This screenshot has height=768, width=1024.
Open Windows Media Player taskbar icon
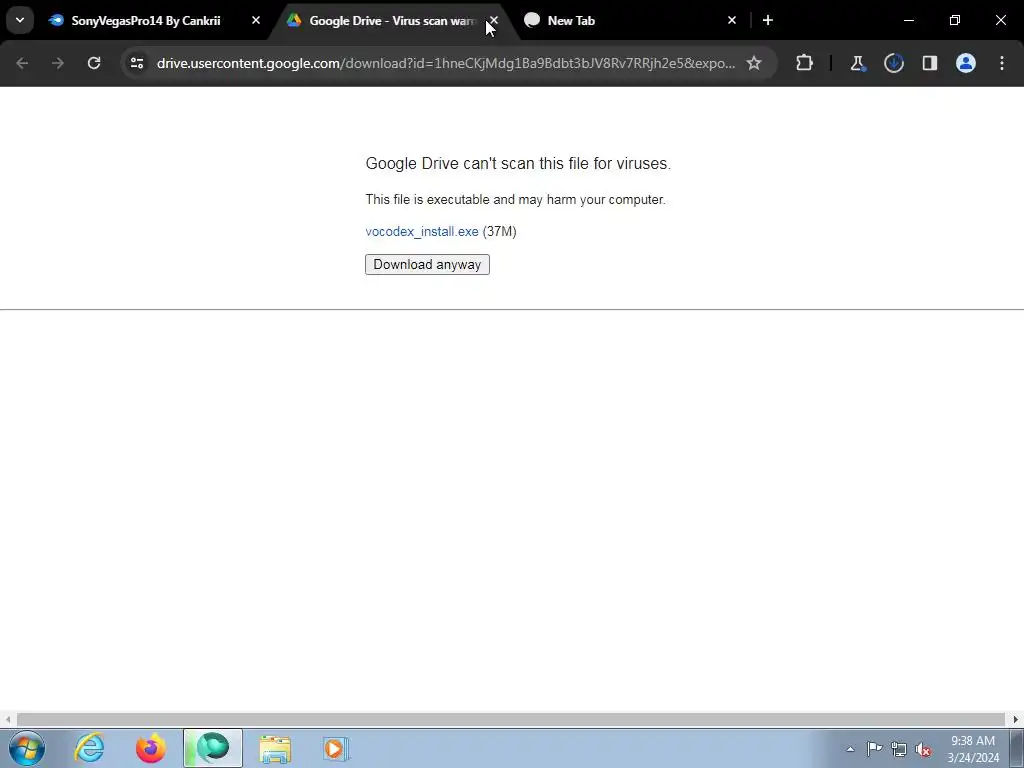coord(336,748)
